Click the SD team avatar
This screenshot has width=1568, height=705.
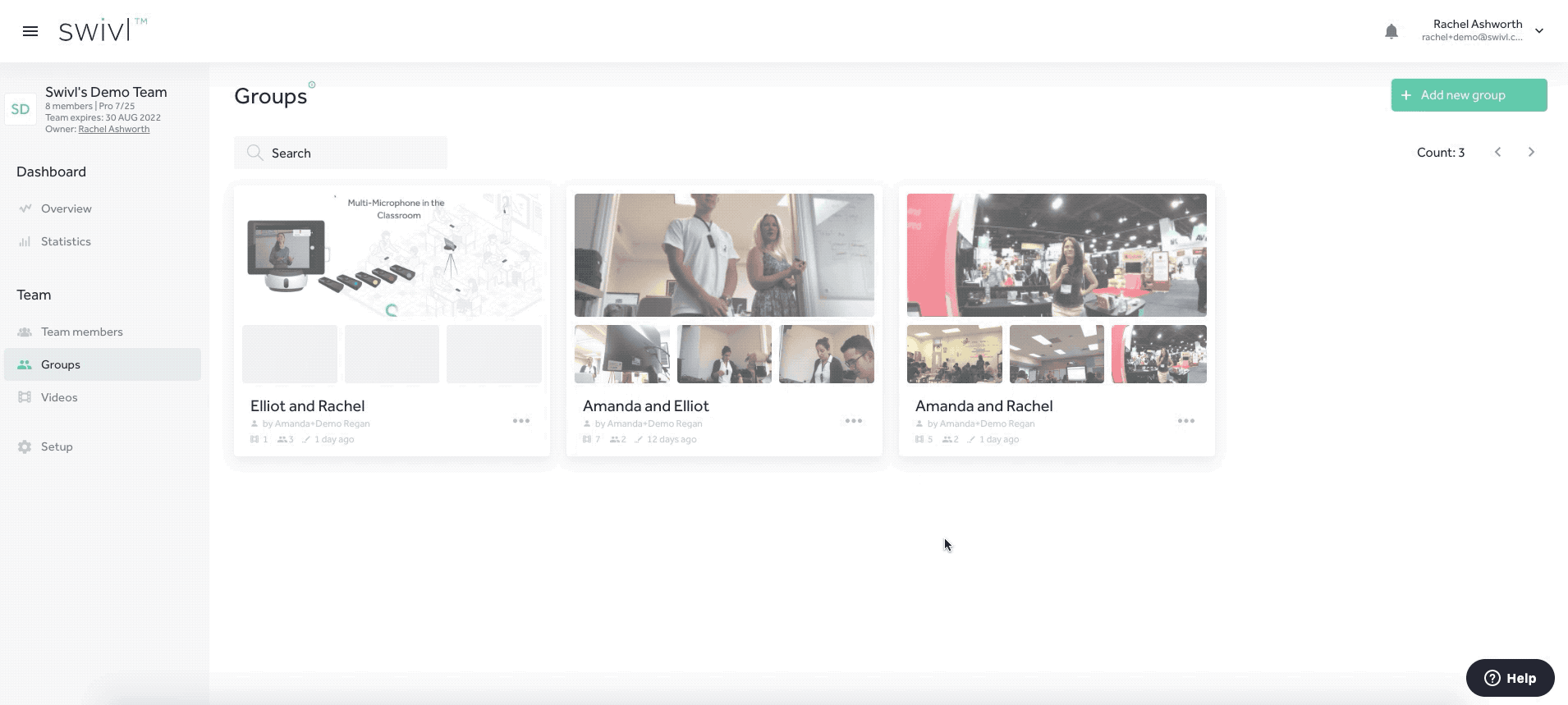21,109
